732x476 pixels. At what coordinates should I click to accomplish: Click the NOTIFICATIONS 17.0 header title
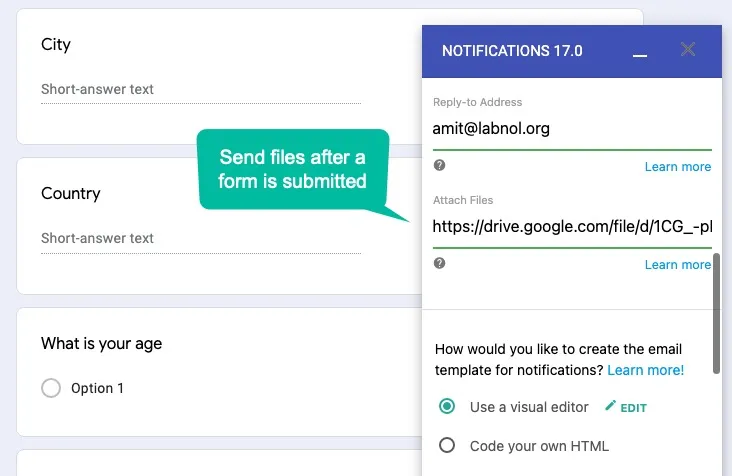point(512,51)
